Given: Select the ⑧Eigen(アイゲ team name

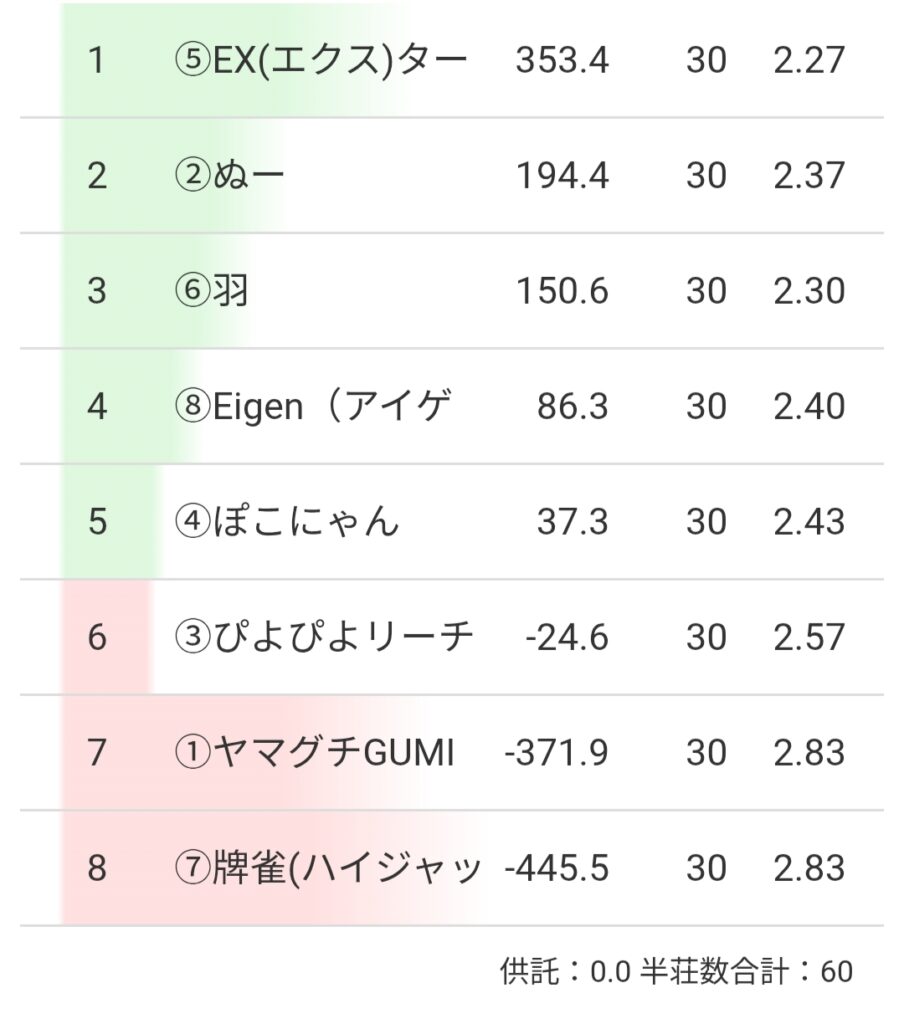Looking at the screenshot, I should 313,407.
